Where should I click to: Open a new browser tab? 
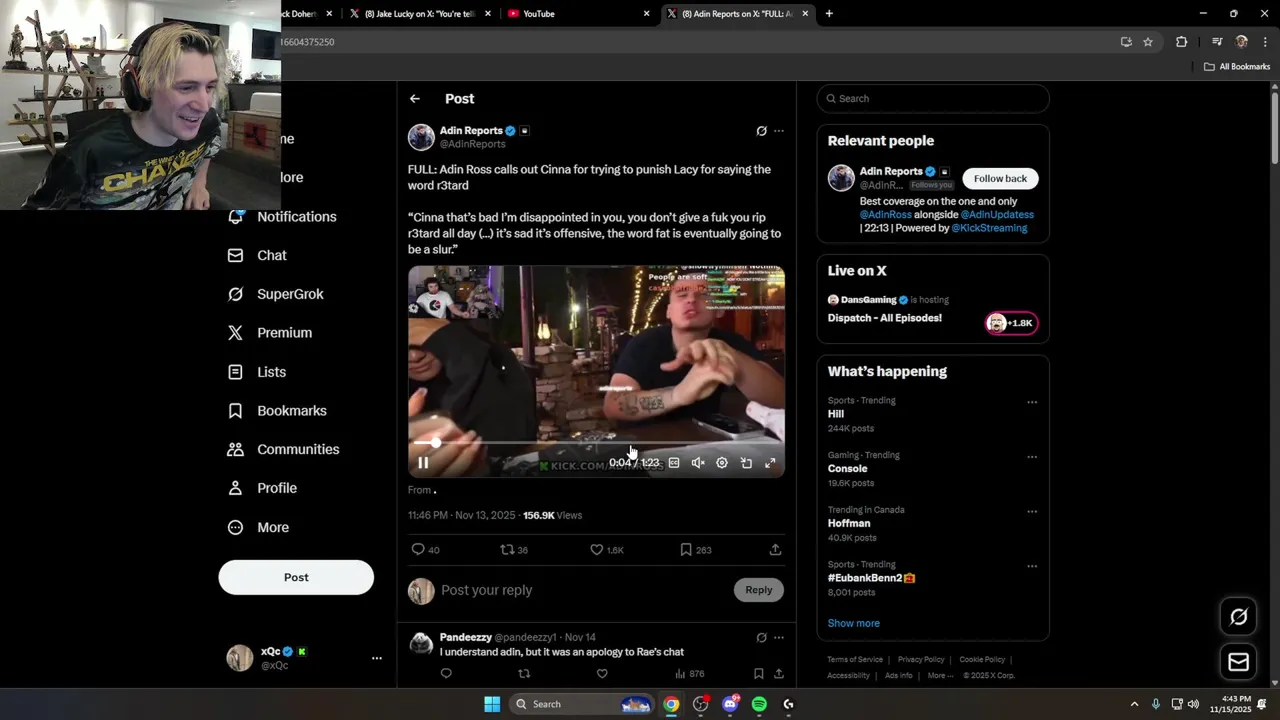[x=829, y=14]
